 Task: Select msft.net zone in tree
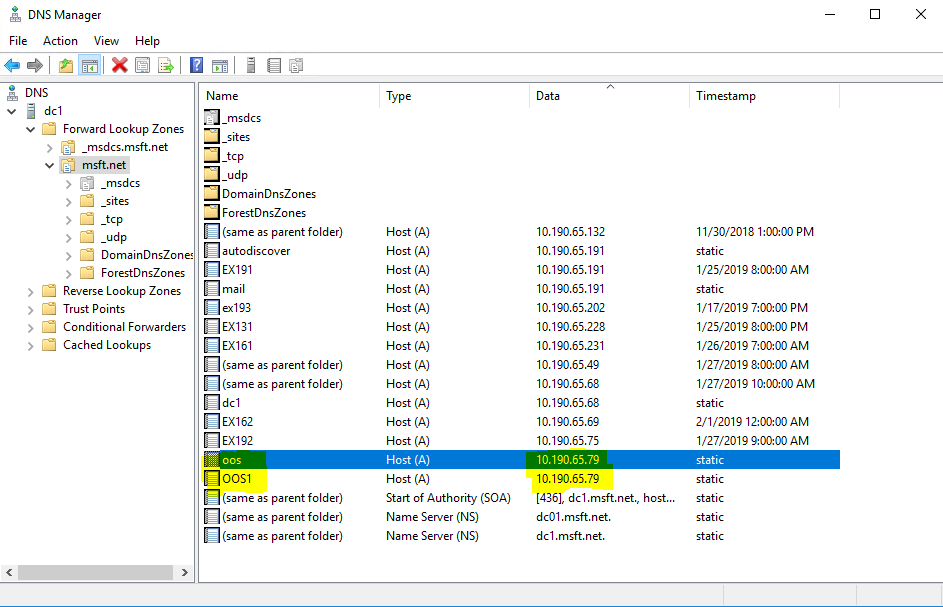[x=104, y=165]
